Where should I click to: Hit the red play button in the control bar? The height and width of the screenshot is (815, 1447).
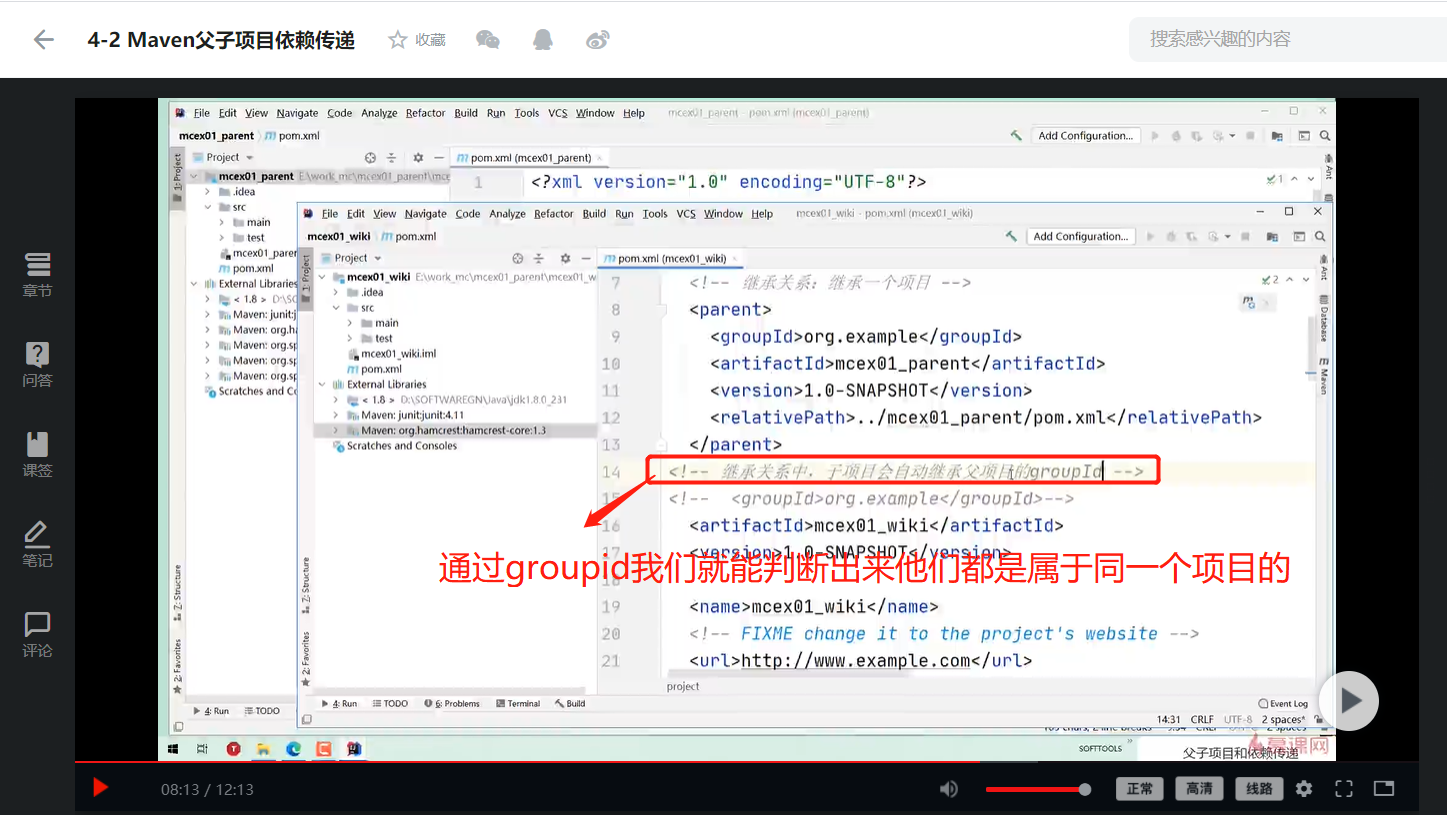(100, 788)
